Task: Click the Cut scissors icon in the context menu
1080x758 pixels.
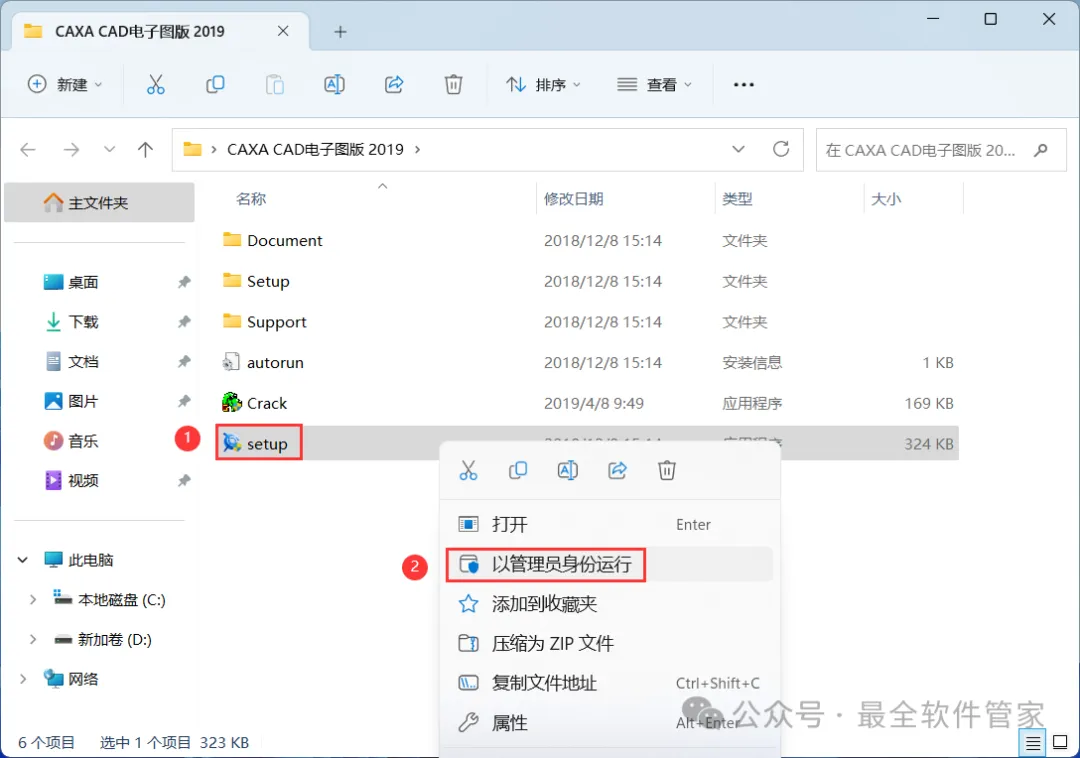Action: [x=468, y=470]
